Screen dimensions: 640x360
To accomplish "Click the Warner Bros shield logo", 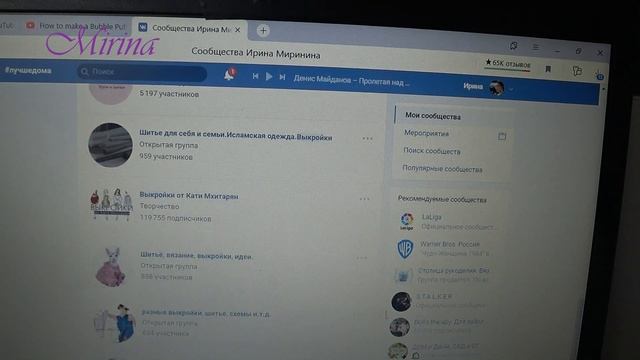I will pos(405,248).
